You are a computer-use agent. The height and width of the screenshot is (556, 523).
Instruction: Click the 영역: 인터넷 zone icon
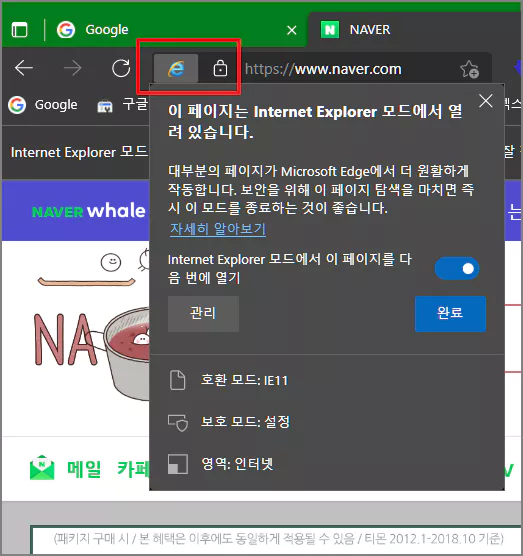(x=178, y=464)
